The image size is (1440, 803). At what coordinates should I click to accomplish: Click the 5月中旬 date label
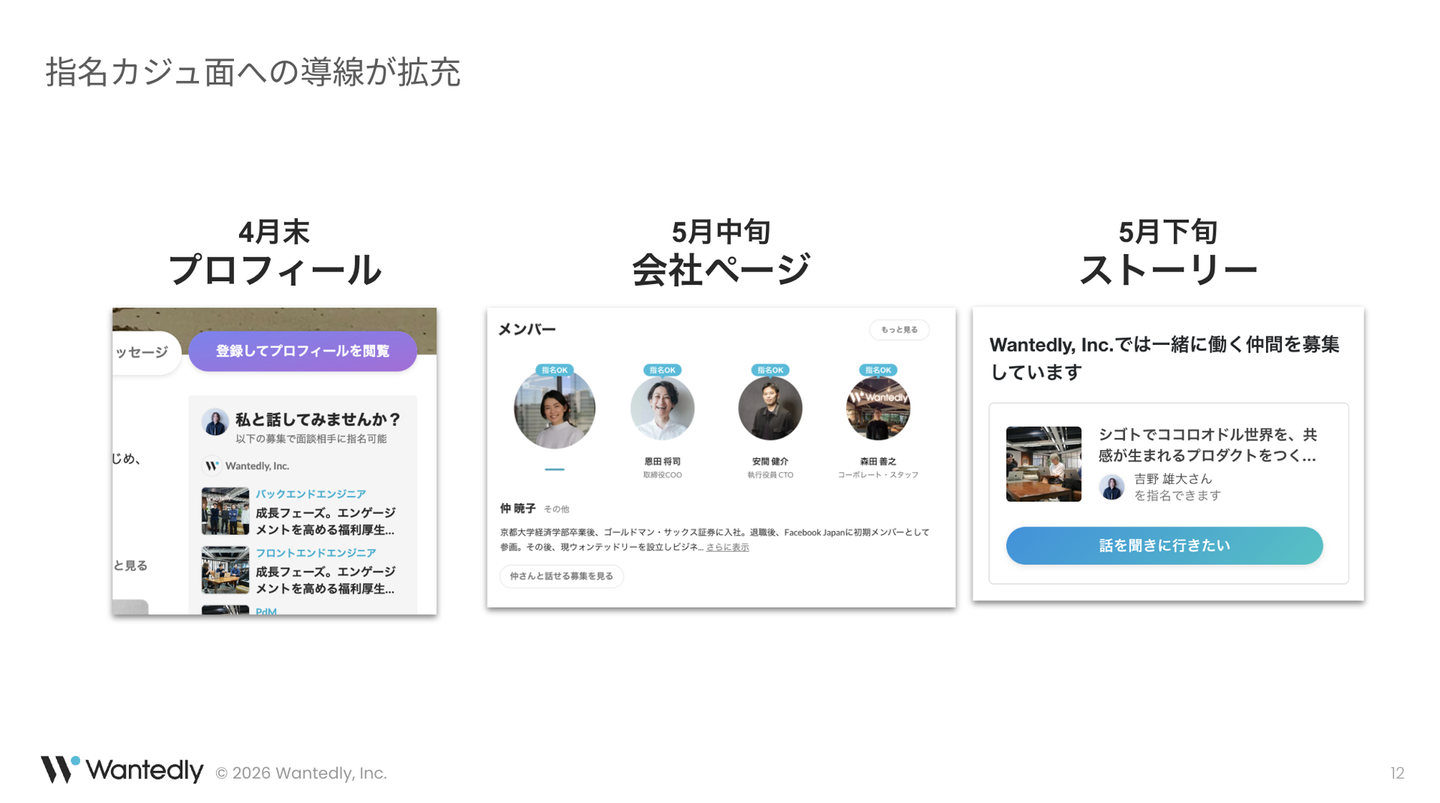click(720, 232)
